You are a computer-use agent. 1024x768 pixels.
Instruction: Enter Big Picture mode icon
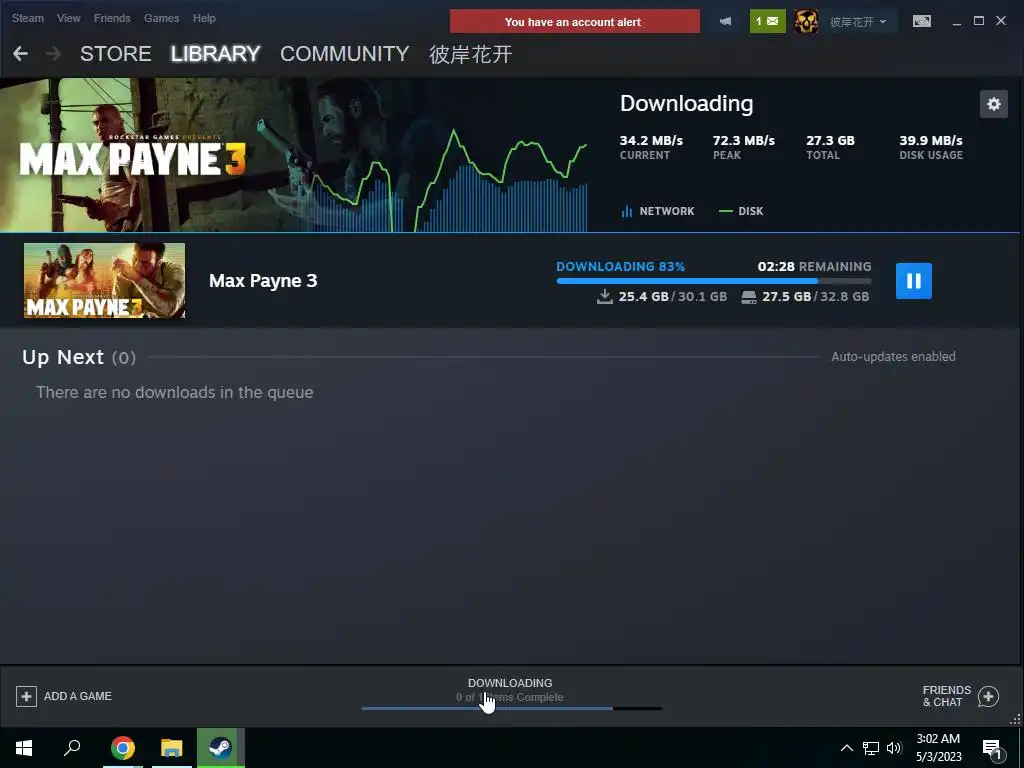[x=922, y=22]
